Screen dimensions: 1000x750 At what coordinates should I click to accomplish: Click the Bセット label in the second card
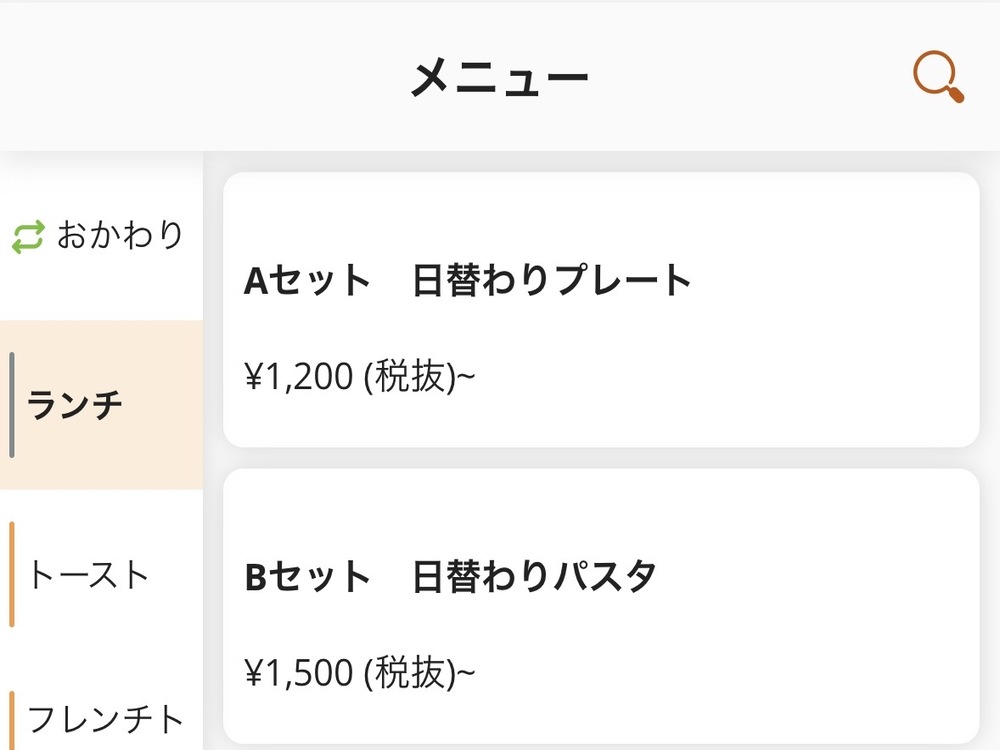[307, 578]
